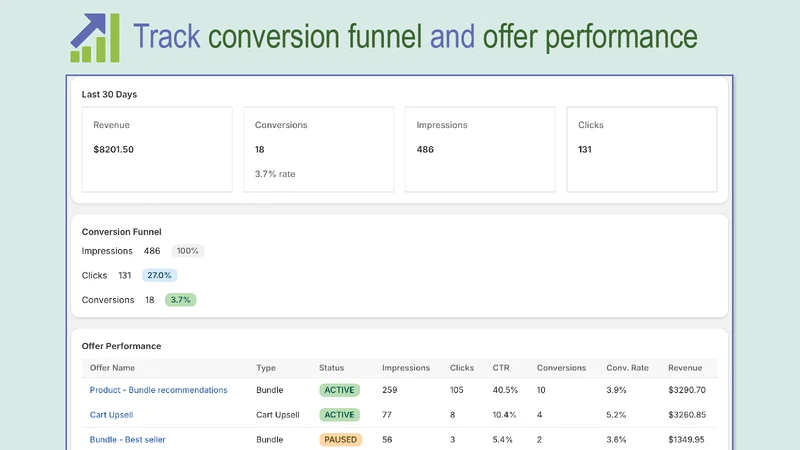800x450 pixels.
Task: Open the Cart Upsell offer link
Action: click(x=111, y=415)
